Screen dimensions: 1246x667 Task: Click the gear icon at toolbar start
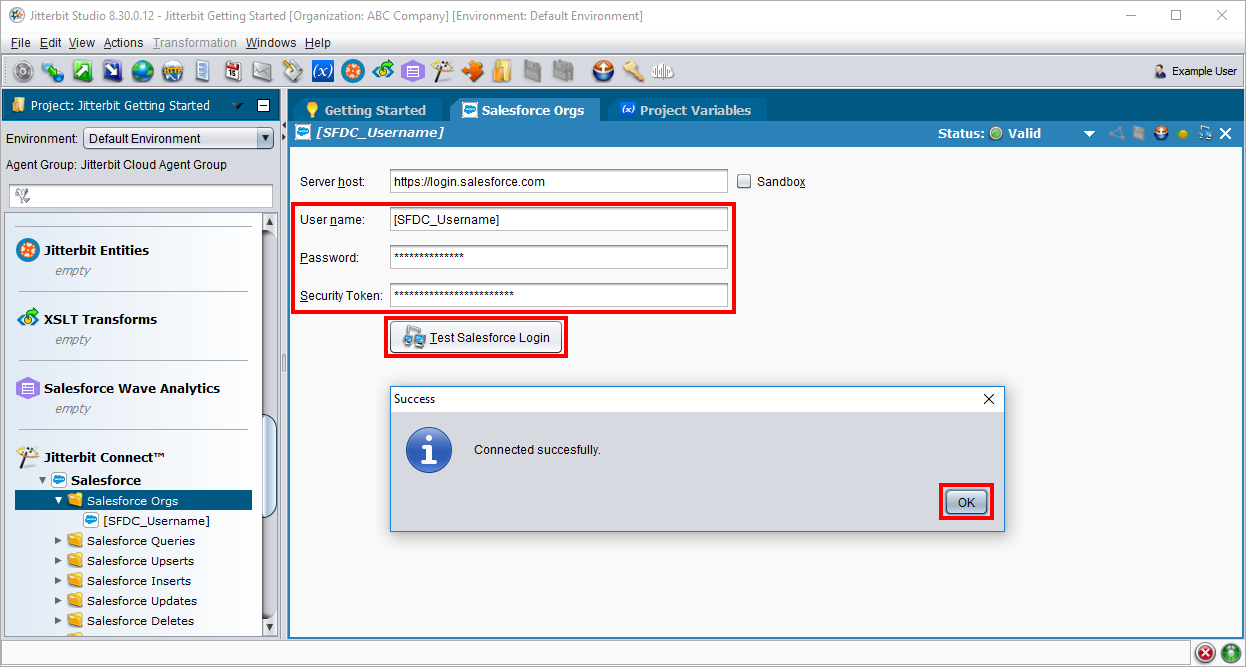tap(23, 71)
